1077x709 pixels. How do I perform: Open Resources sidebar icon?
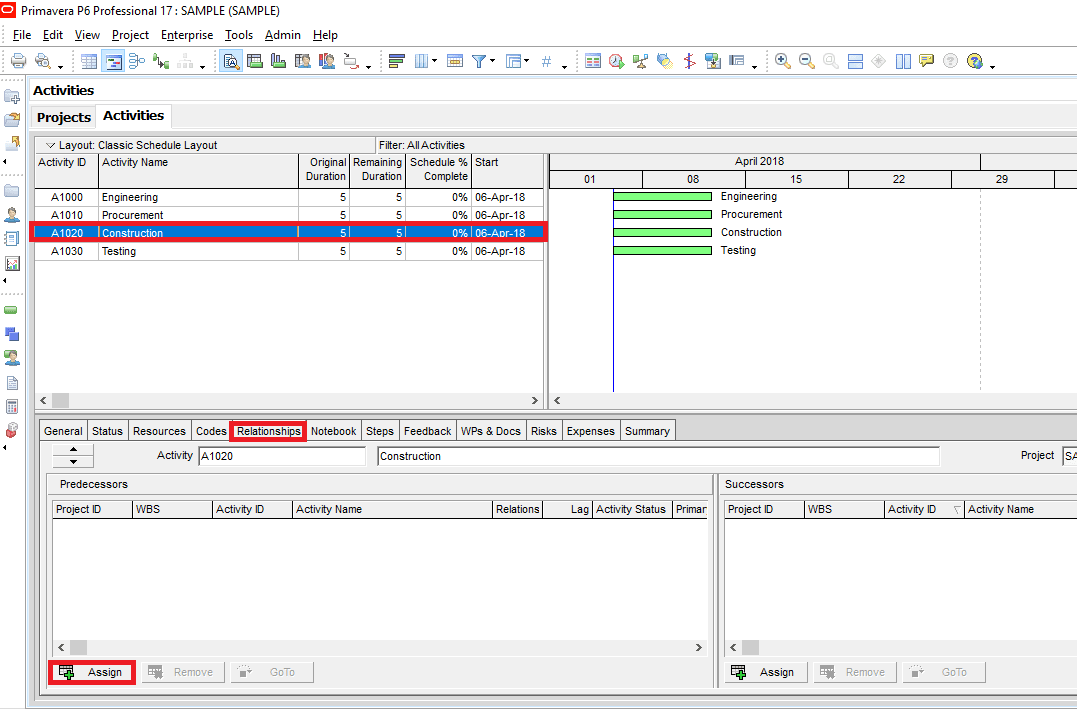pos(12,214)
